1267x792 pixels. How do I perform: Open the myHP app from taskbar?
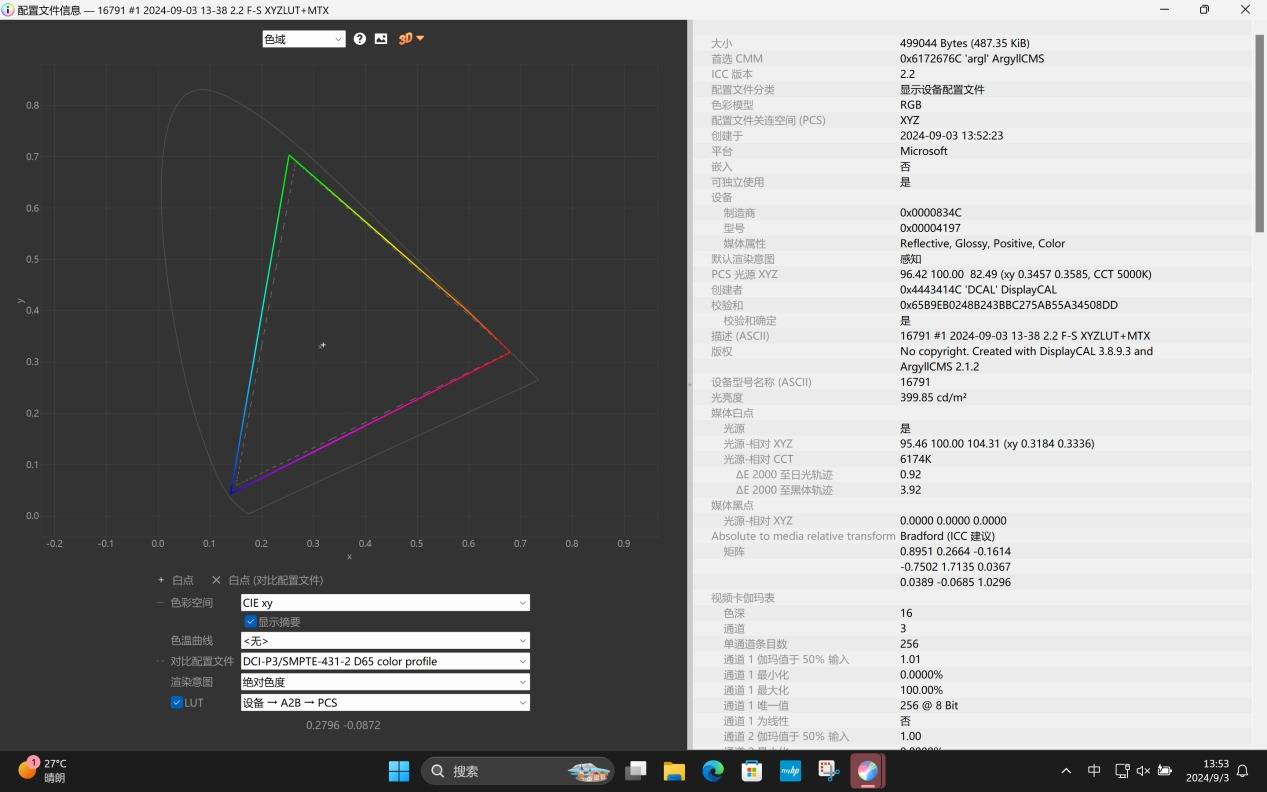click(790, 771)
